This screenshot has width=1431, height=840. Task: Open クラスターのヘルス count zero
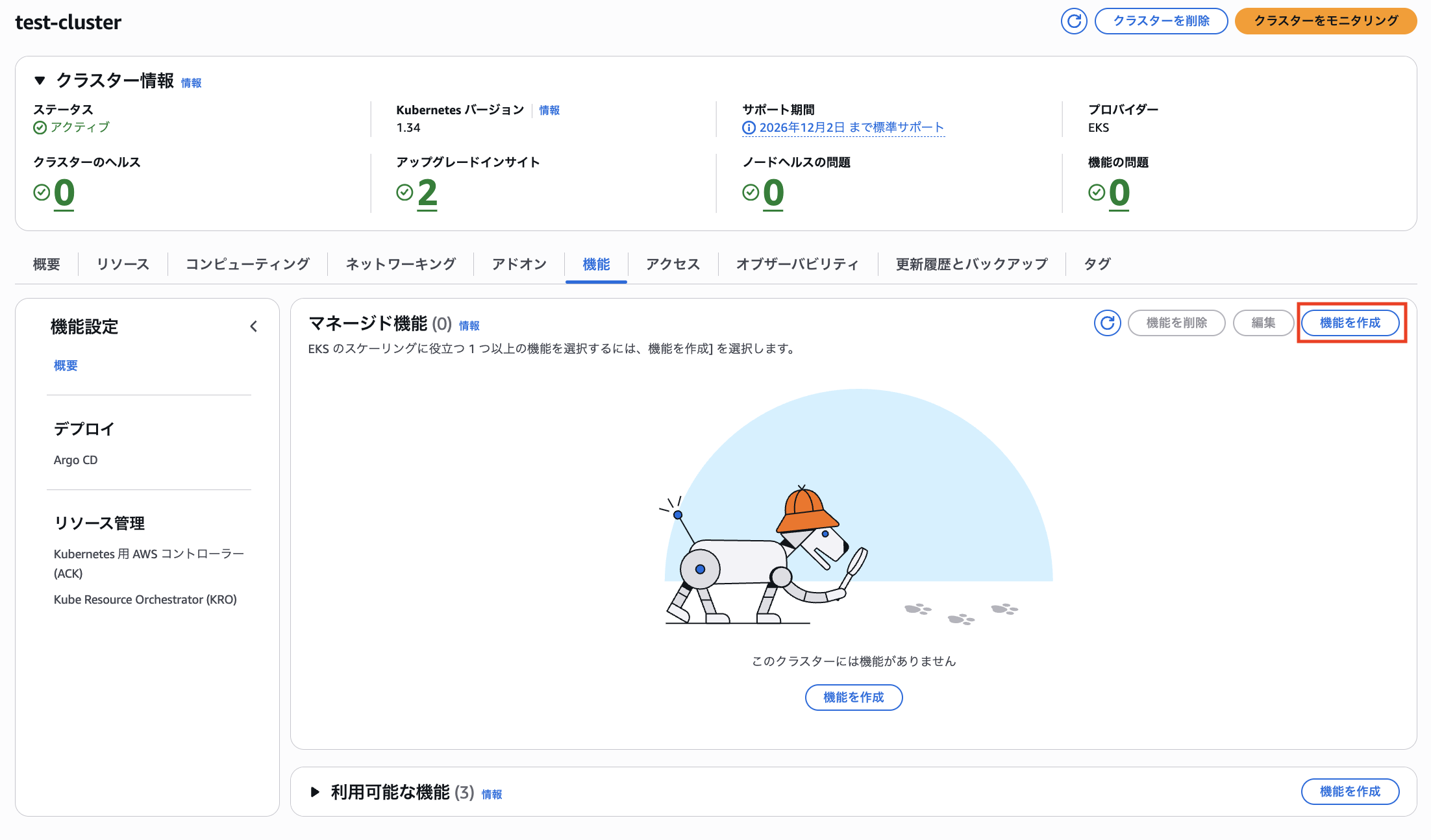[x=64, y=193]
